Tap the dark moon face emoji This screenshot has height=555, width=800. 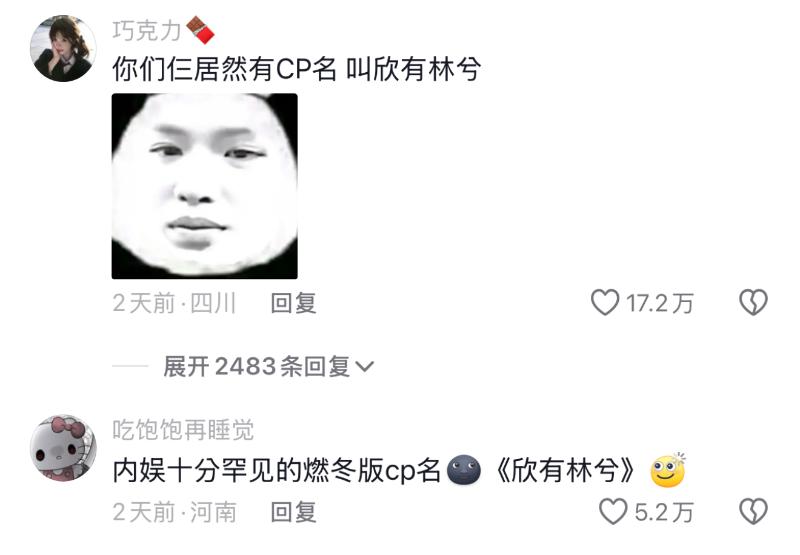(464, 470)
